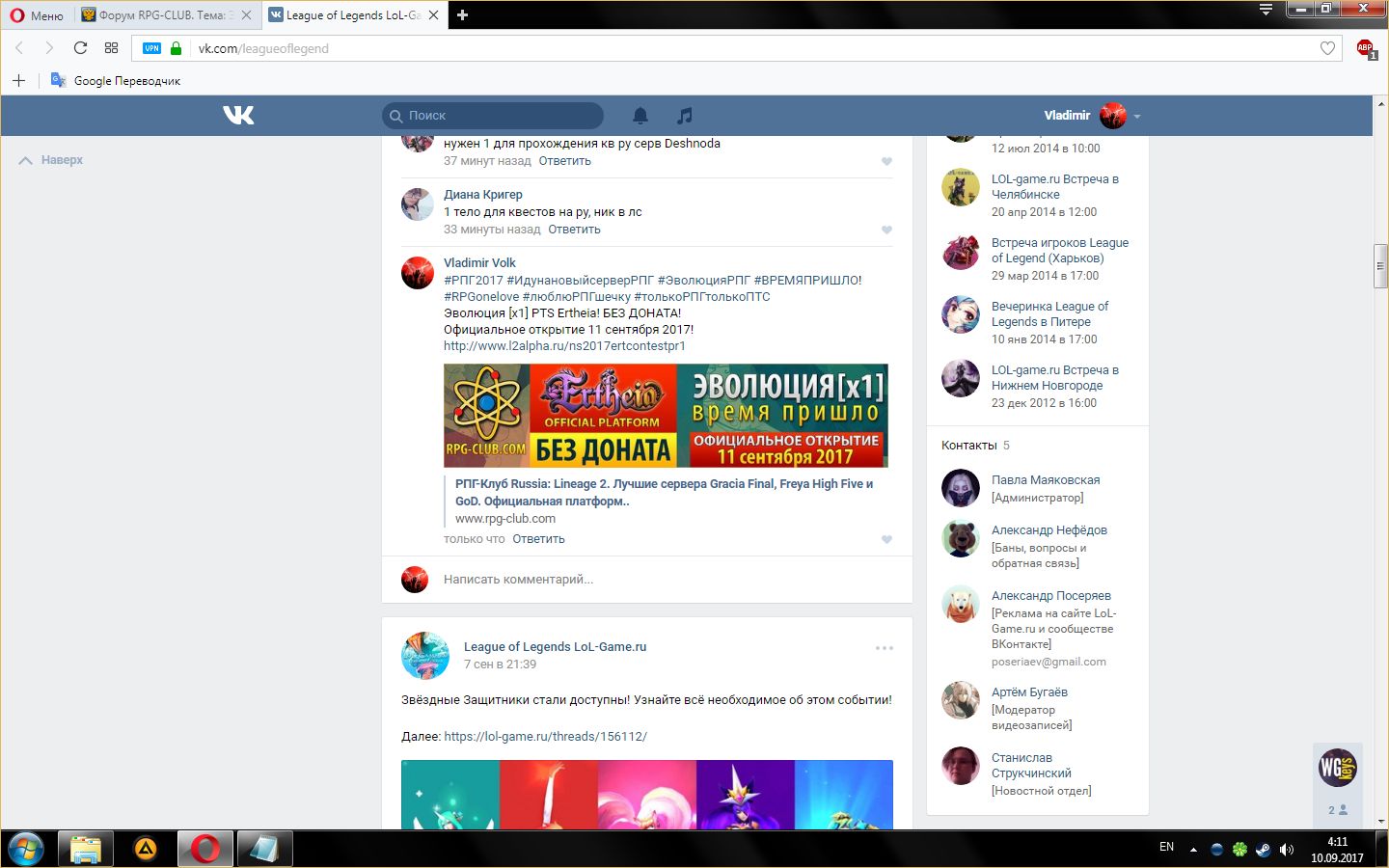Open lol-game.ru threads link
Image resolution: width=1389 pixels, height=868 pixels.
(x=545, y=736)
